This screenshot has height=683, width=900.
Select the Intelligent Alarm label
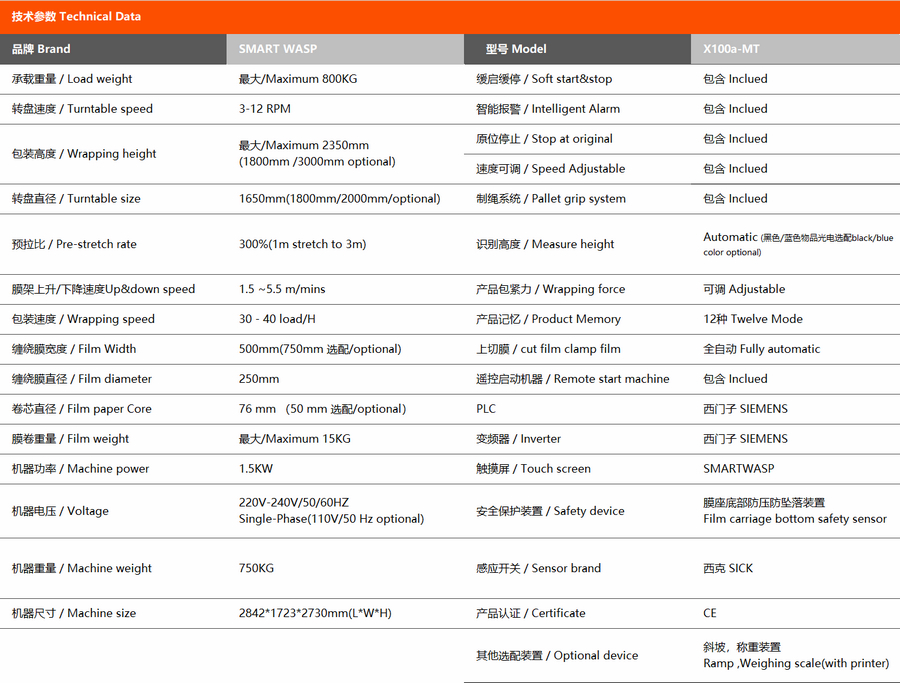pos(548,109)
